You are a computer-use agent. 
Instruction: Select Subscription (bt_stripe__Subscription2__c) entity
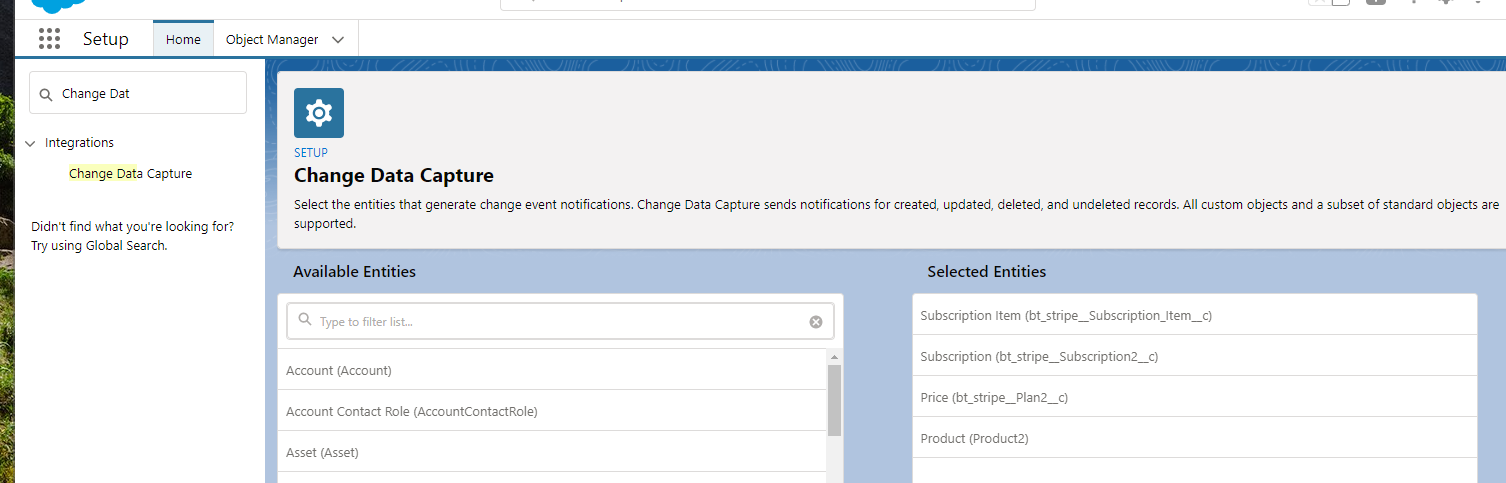click(x=1194, y=356)
